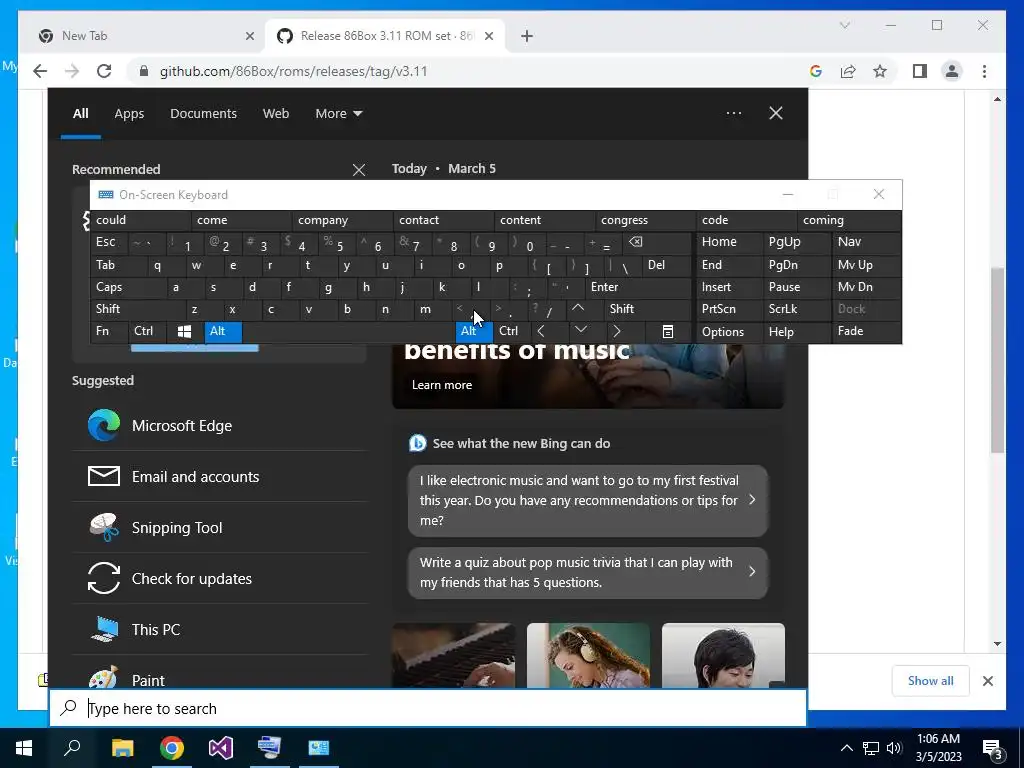Viewport: 1024px width, 768px height.
Task: Click electronic music festival Bing prompt
Action: (588, 500)
